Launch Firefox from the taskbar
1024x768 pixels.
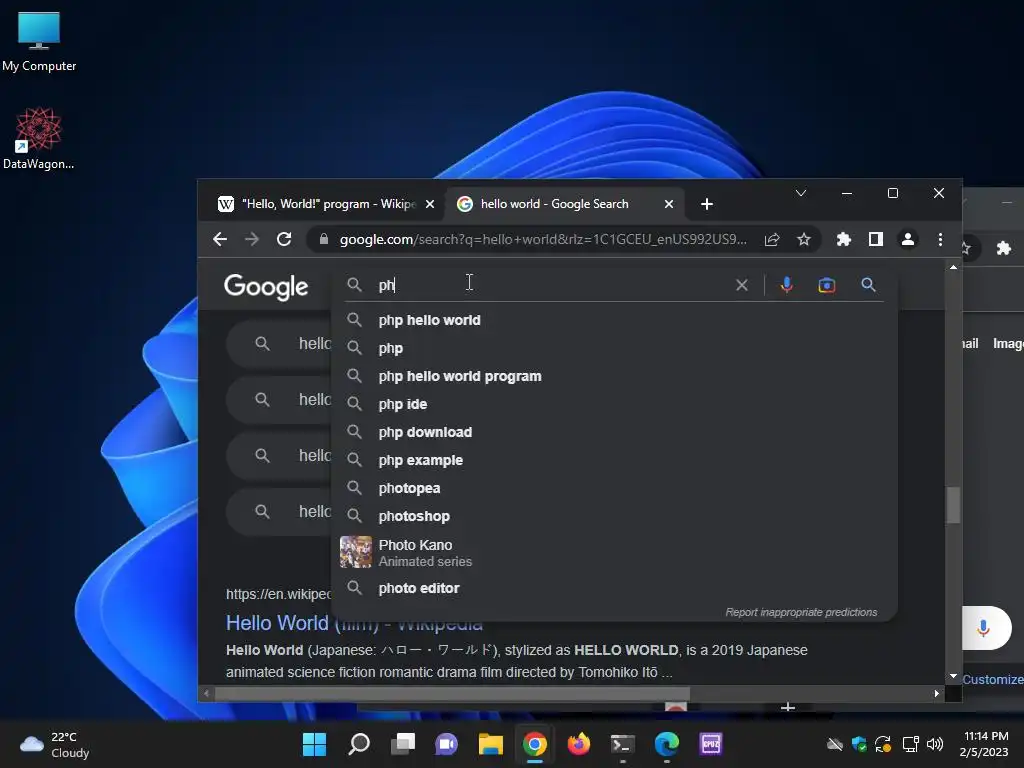point(579,744)
